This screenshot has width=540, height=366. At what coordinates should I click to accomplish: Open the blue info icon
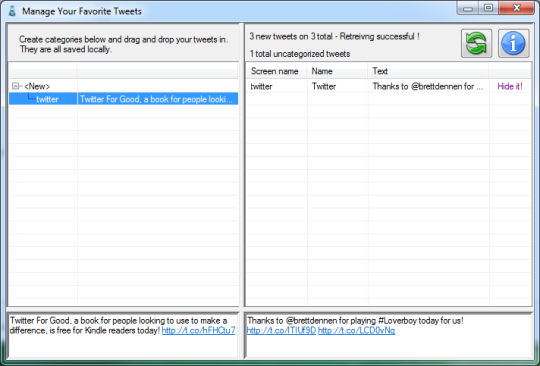click(x=513, y=43)
